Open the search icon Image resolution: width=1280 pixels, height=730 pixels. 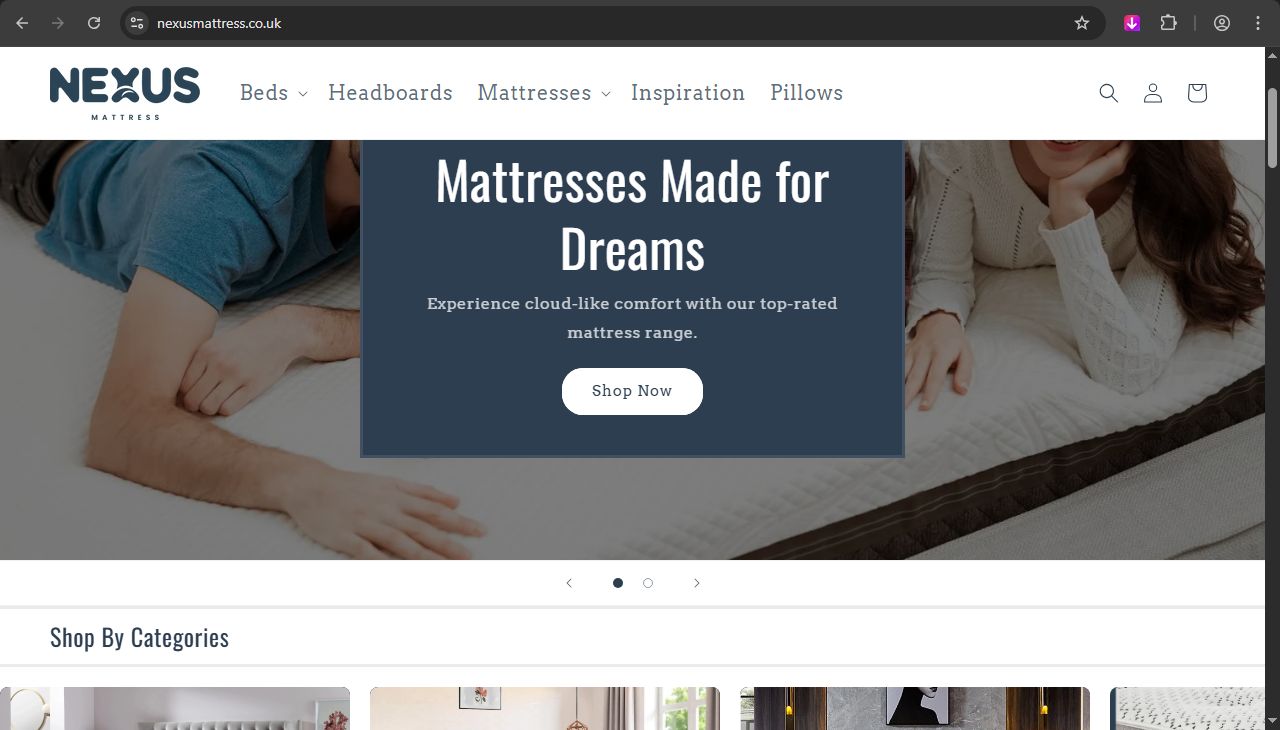tap(1108, 93)
